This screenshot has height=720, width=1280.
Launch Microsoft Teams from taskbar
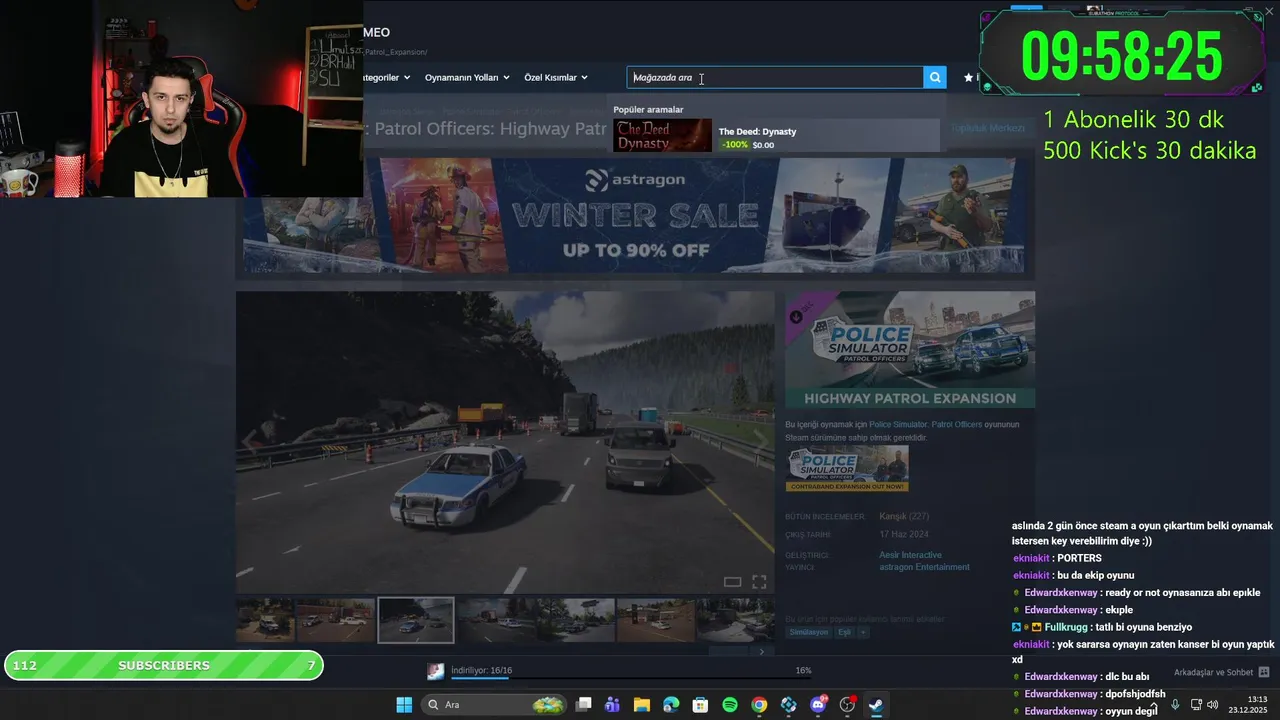pos(612,705)
